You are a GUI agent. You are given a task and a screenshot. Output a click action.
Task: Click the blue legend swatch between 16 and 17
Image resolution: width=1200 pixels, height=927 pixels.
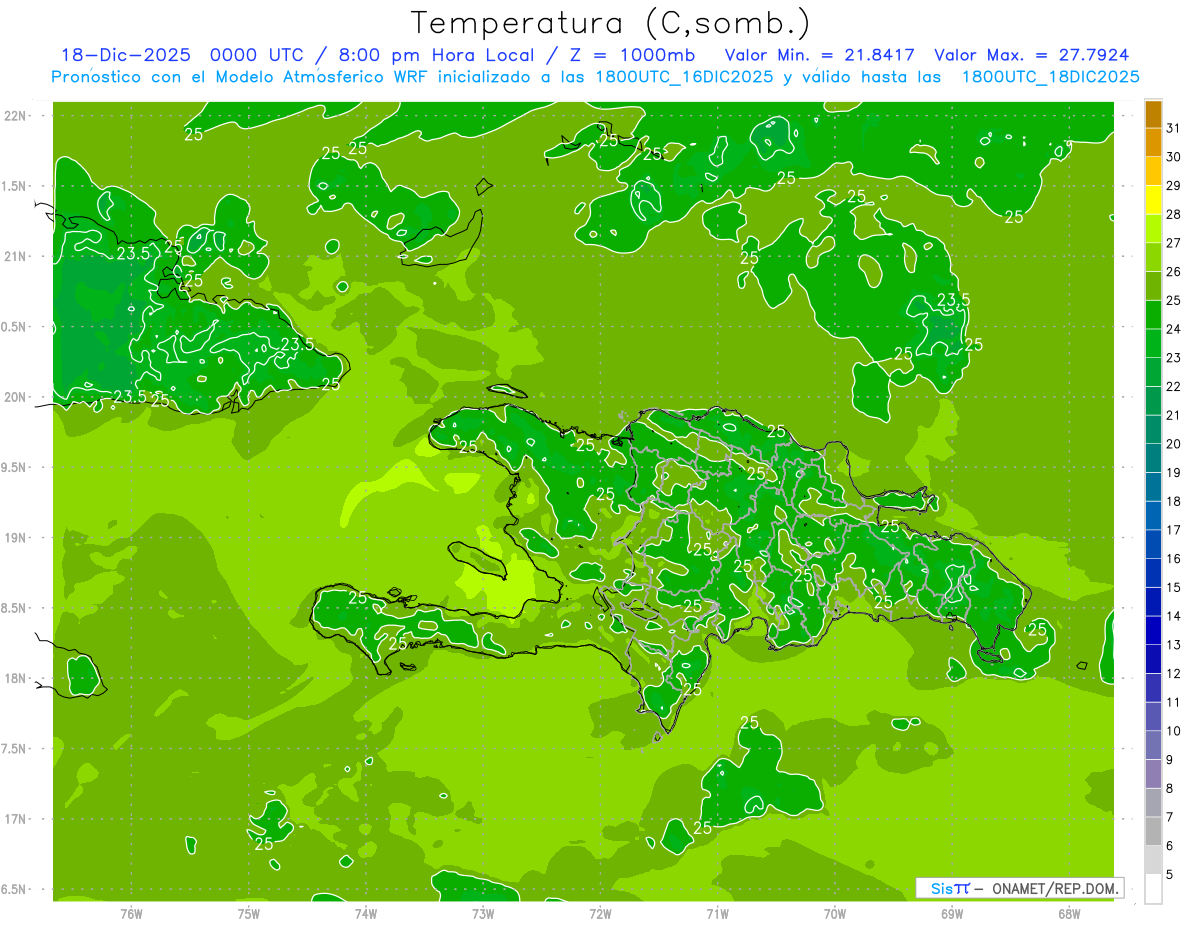click(1153, 545)
